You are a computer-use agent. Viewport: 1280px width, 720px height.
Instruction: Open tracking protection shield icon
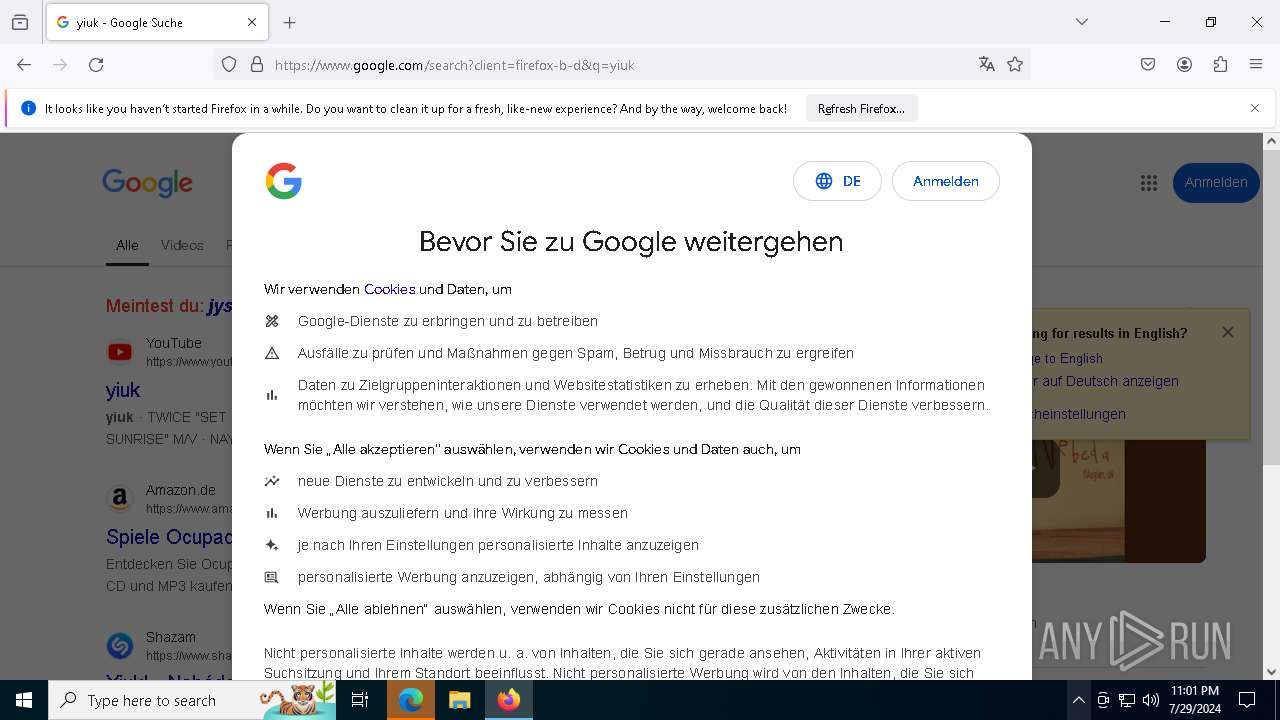(229, 65)
